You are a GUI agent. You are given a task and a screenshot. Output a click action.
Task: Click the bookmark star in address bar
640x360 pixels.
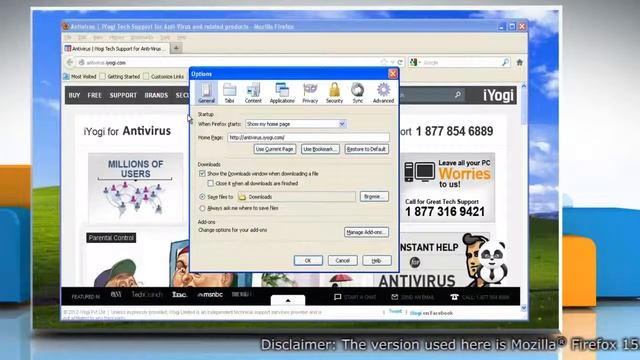[384, 62]
